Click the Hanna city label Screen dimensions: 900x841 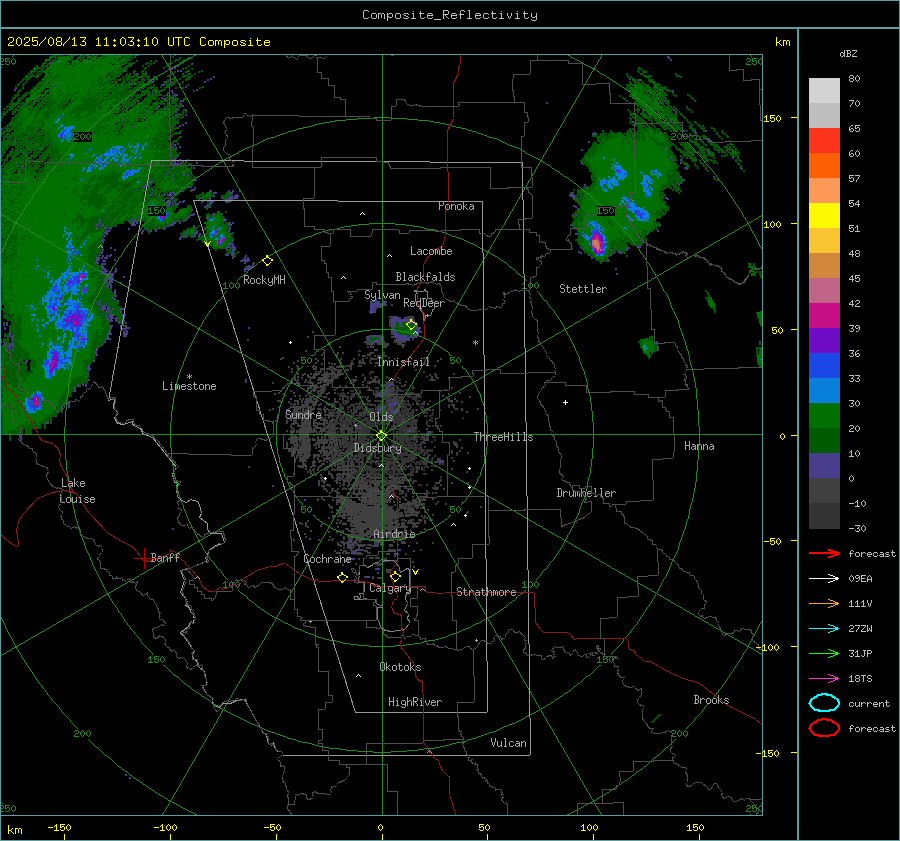click(x=699, y=446)
